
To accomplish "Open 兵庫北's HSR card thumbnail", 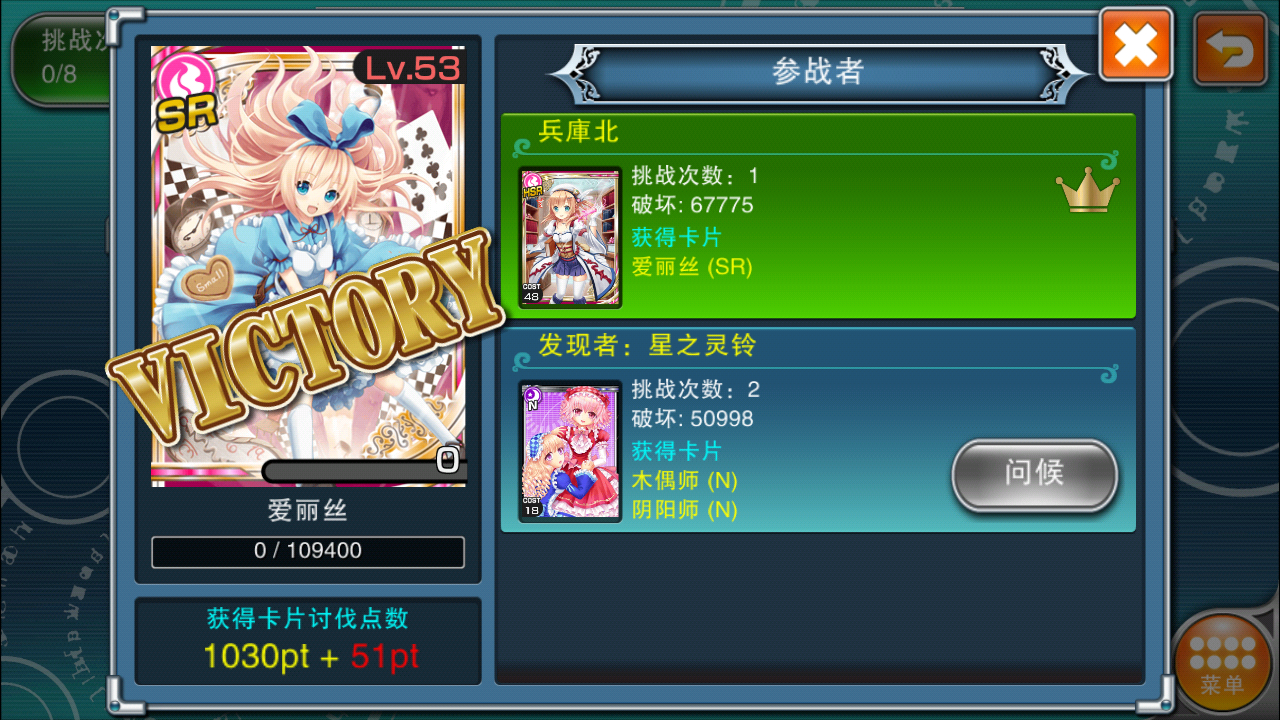I will click(570, 237).
